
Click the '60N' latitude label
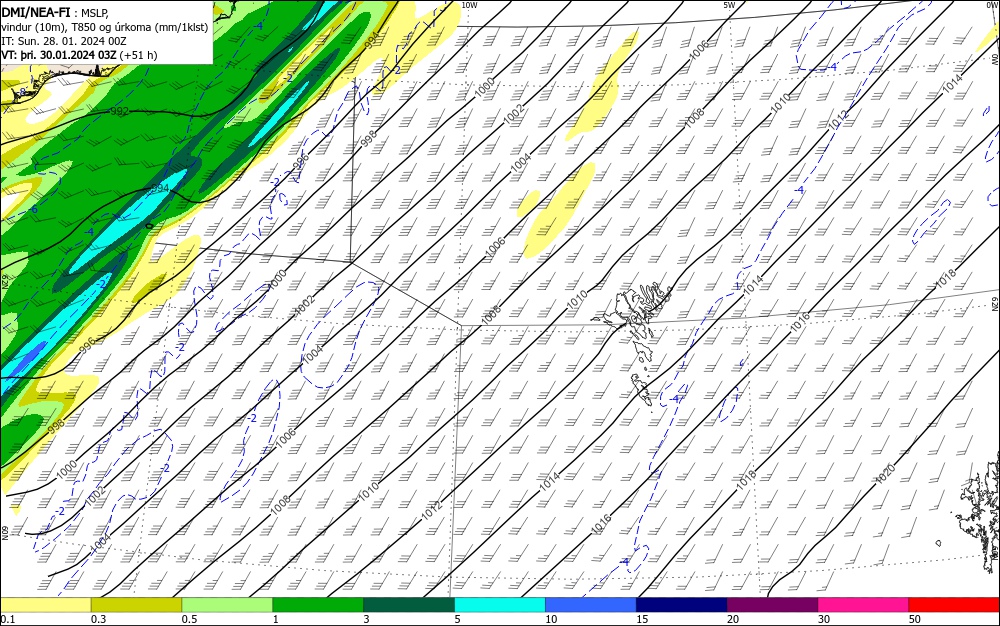click(x=4, y=532)
